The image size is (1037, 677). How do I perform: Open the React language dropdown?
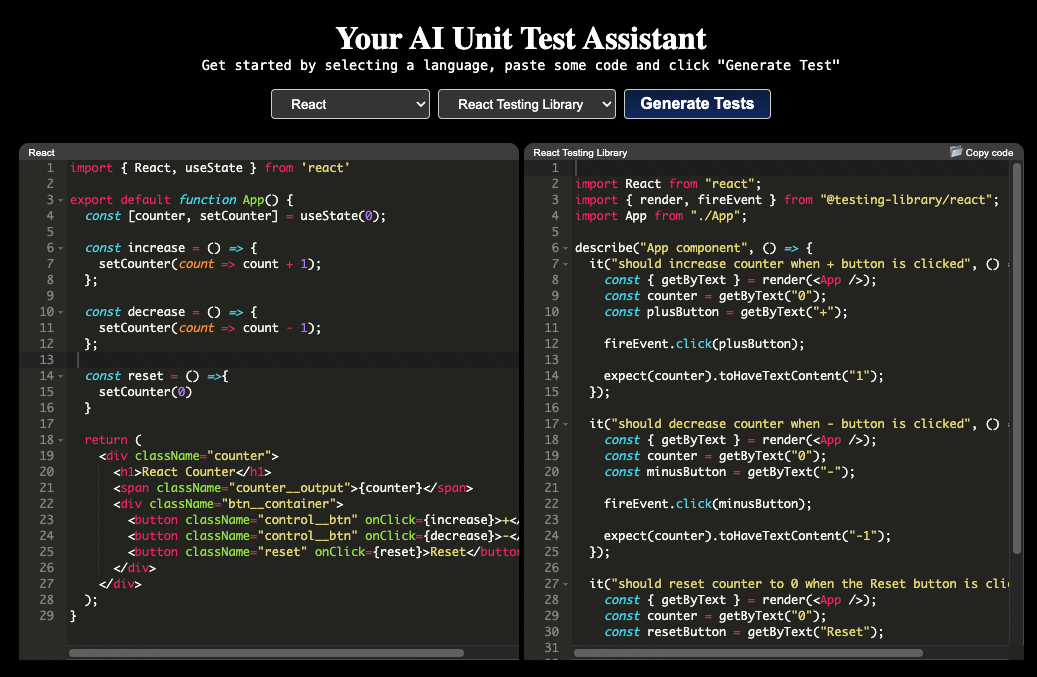click(x=350, y=104)
